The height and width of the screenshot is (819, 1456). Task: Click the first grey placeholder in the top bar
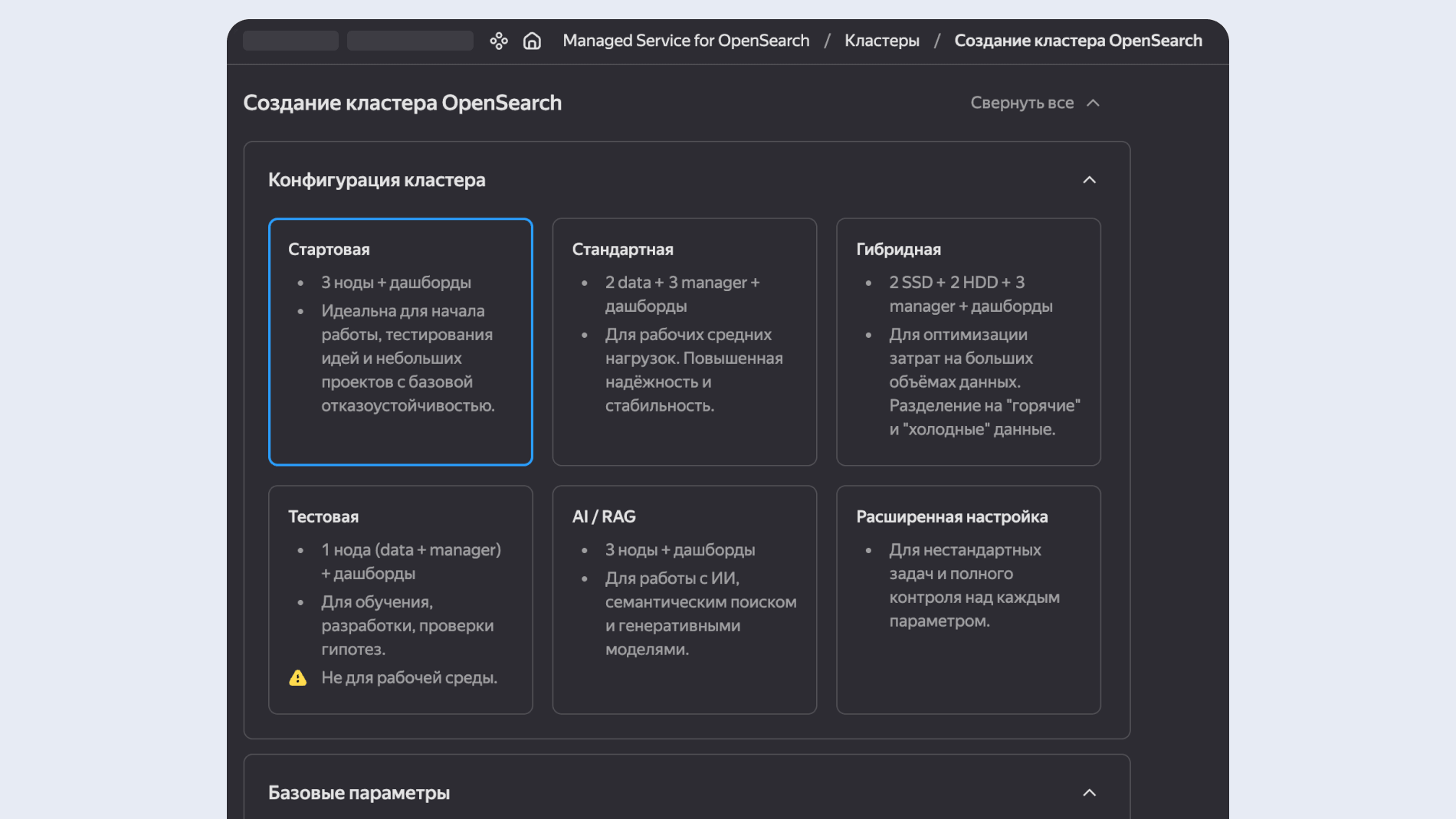[x=290, y=41]
